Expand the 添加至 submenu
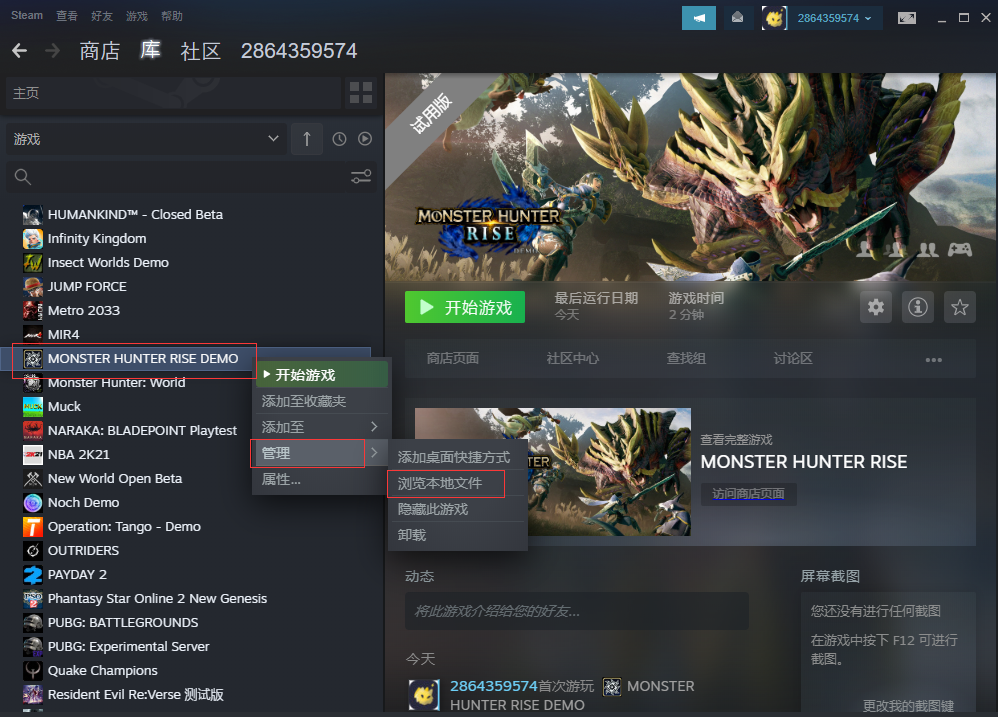 click(x=321, y=427)
